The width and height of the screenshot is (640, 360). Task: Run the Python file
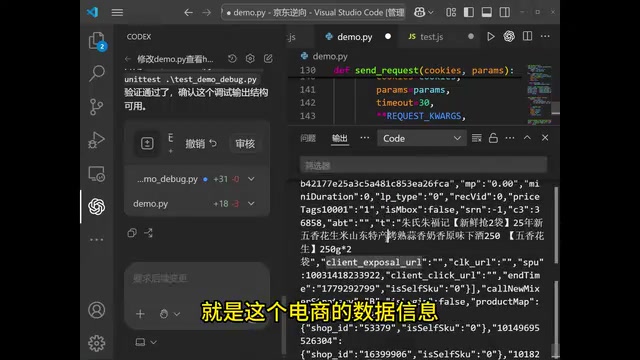coord(491,37)
